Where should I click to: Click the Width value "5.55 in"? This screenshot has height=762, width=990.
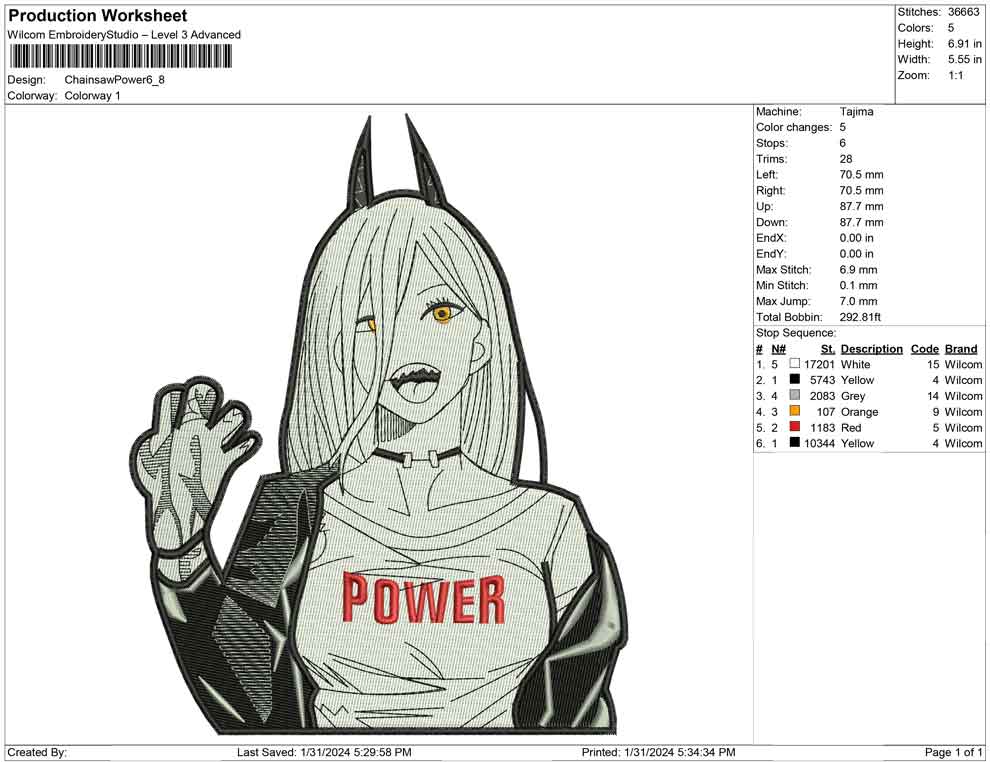tap(964, 59)
